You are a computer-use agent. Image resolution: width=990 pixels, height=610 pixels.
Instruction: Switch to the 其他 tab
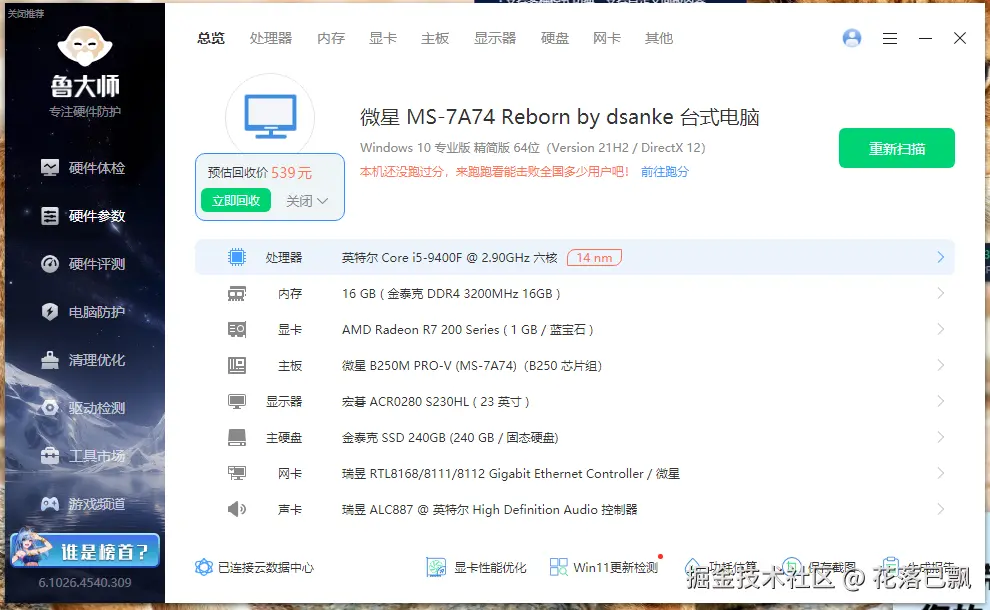point(659,39)
